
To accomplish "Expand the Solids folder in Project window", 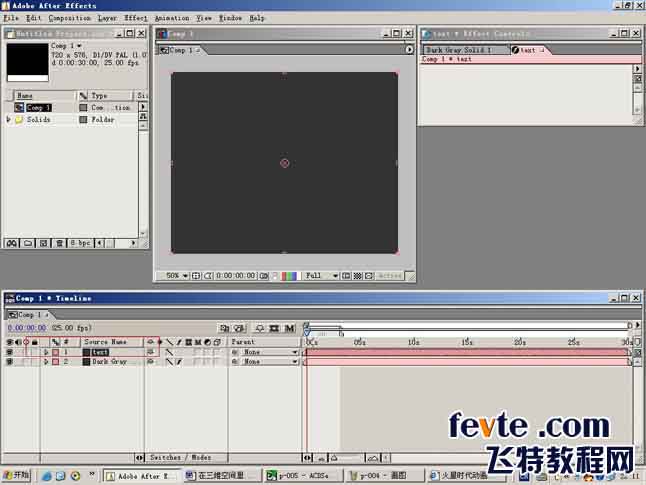I will 8,119.
